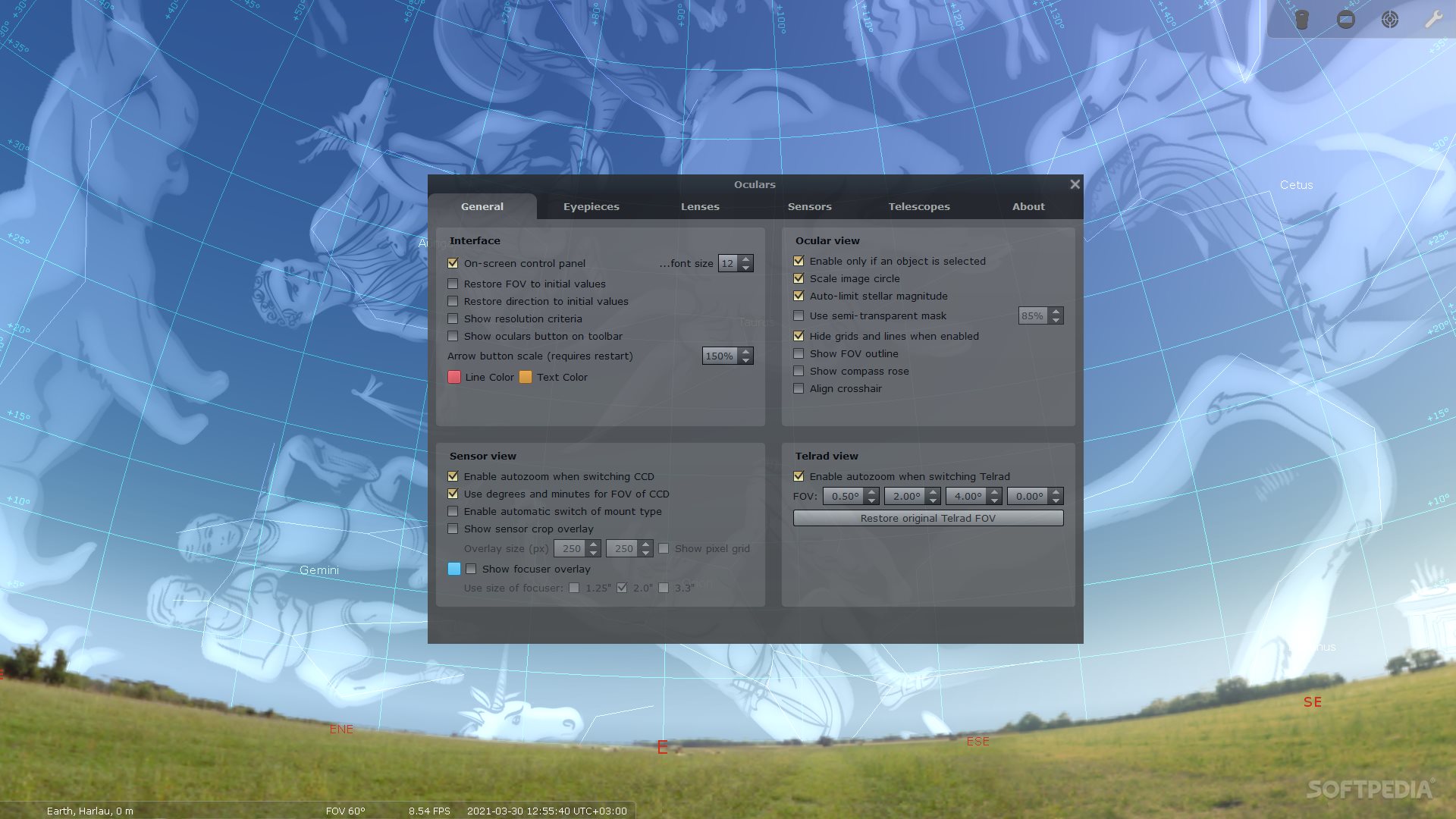Decrease the font size spinner value

(x=746, y=268)
